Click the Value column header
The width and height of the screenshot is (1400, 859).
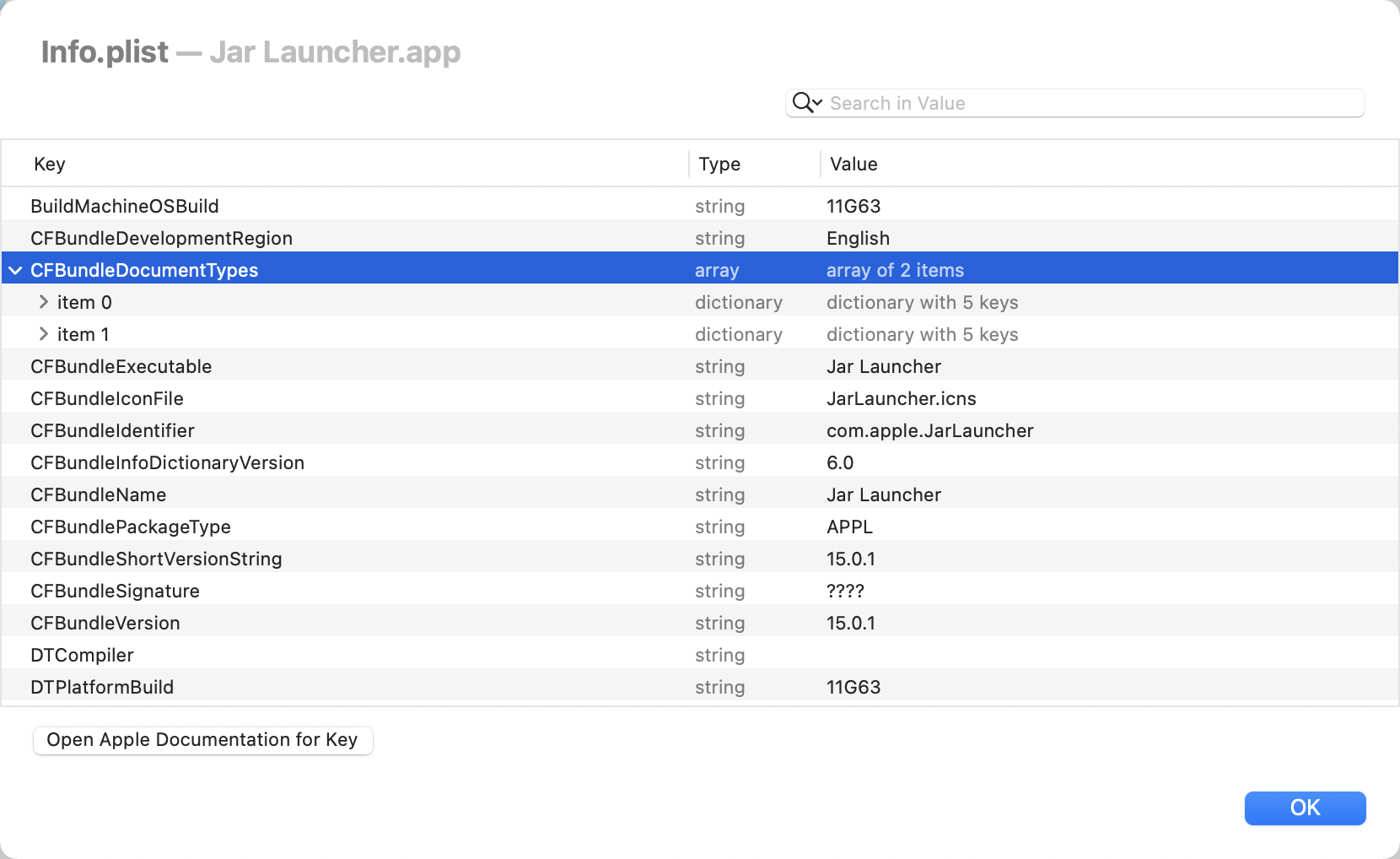tap(853, 164)
